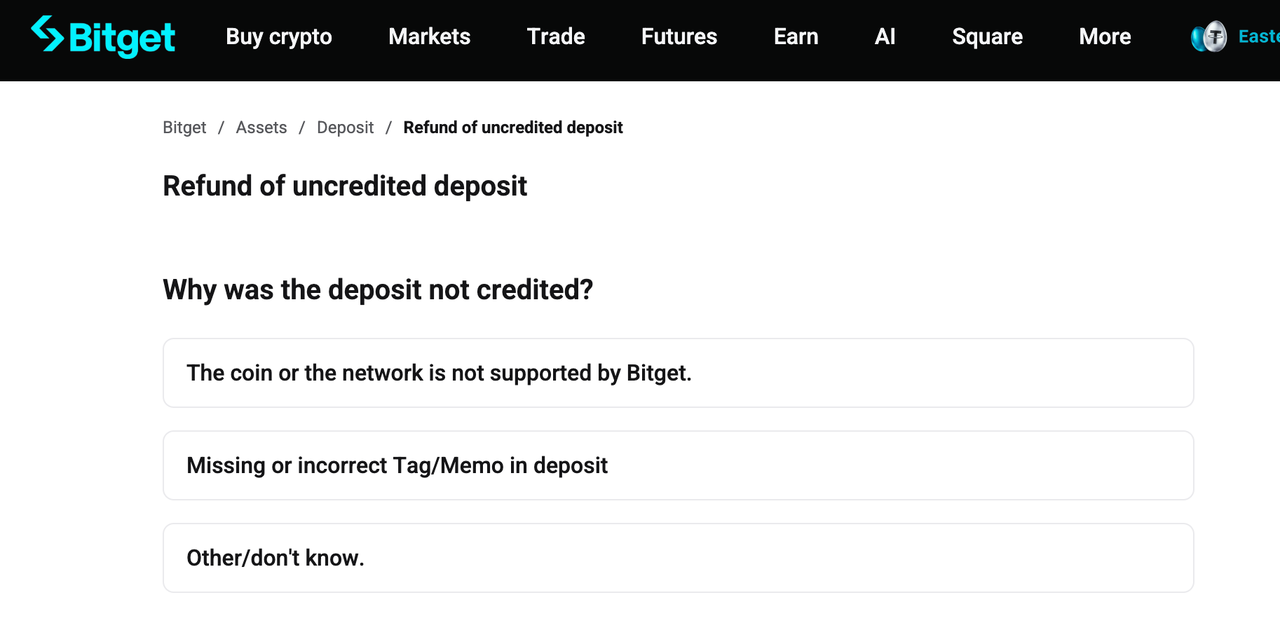This screenshot has height=642, width=1280.
Task: Click the Refund of uncredited deposit breadcrumb
Action: [513, 127]
